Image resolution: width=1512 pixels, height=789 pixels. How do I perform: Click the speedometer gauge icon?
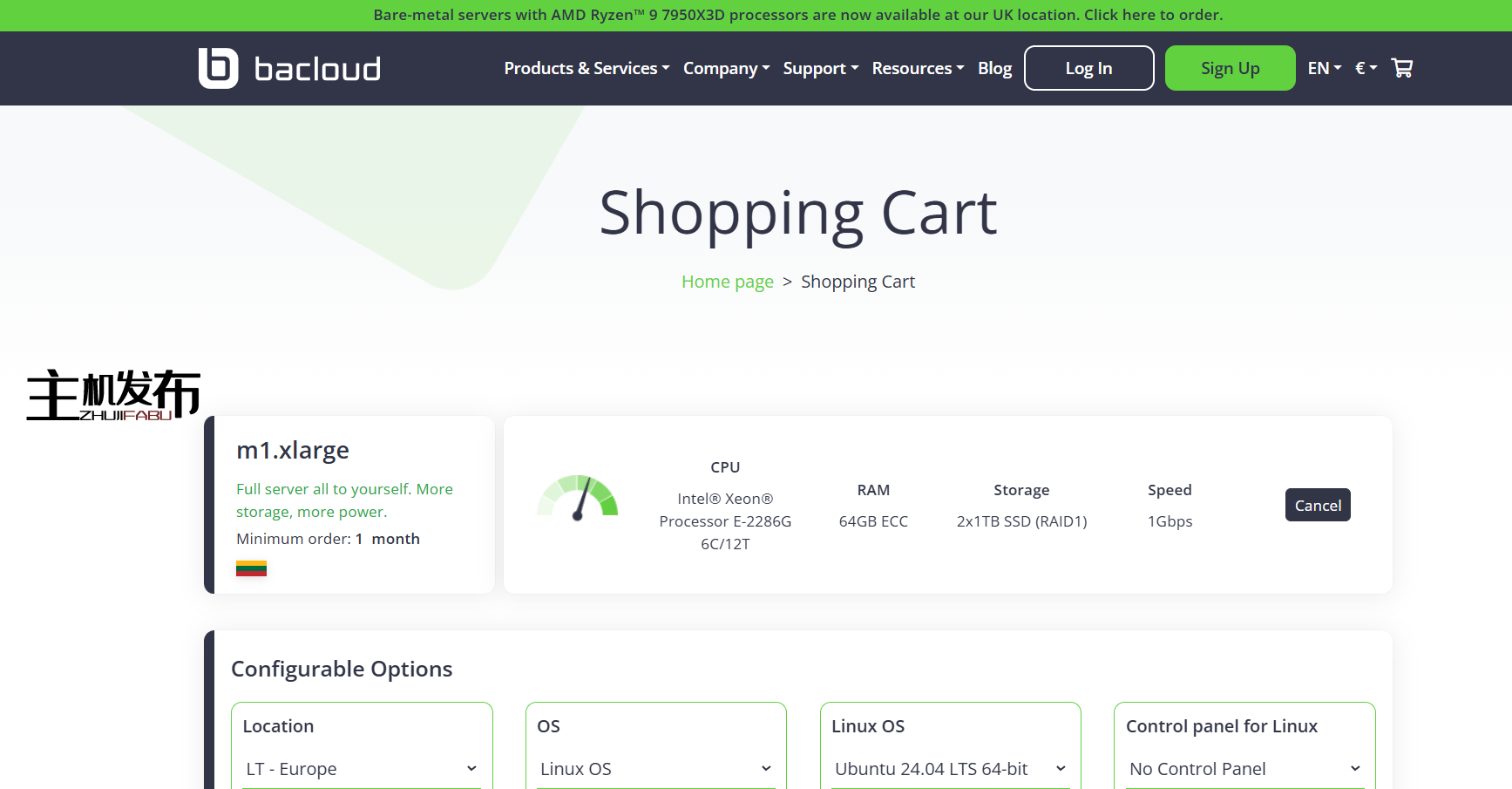tap(577, 498)
